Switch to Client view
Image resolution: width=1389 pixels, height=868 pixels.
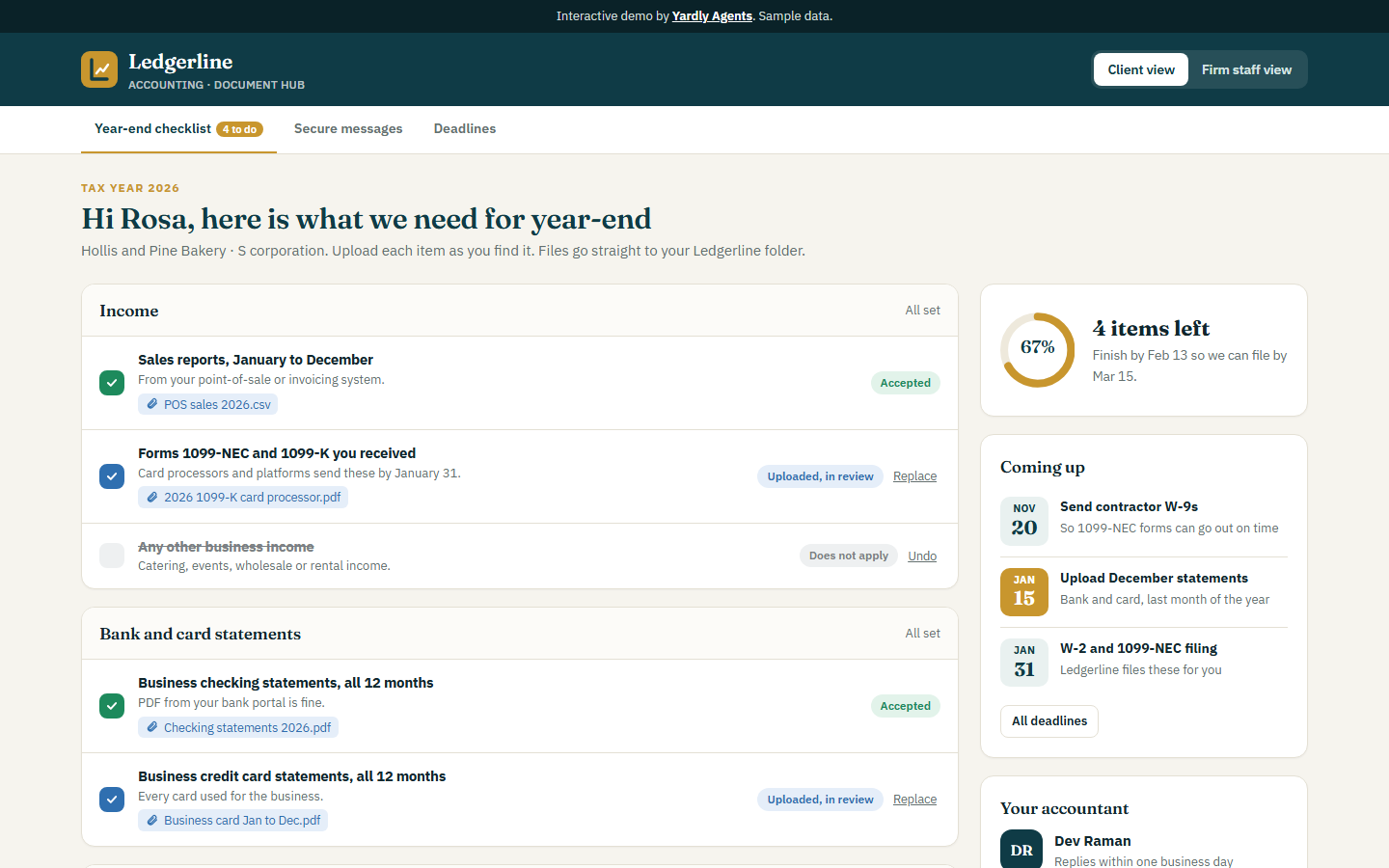pyautogui.click(x=1141, y=69)
